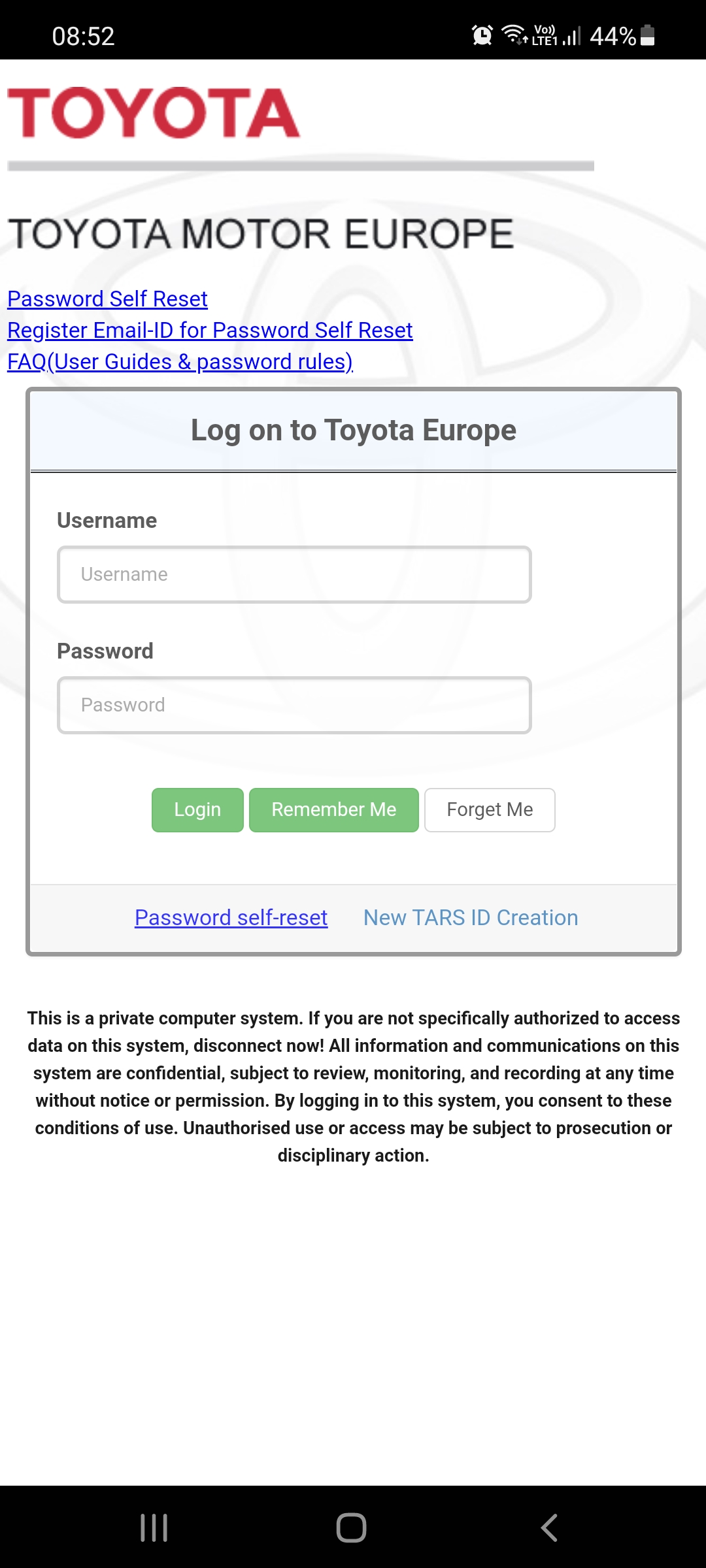Click the Remember Me button
706x1568 pixels.
(334, 809)
